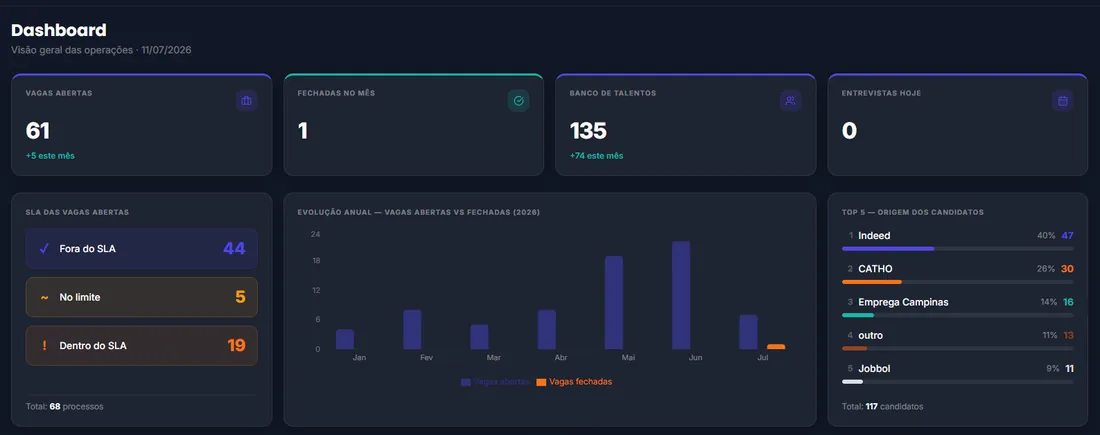Select the outro source name

[x=871, y=335]
